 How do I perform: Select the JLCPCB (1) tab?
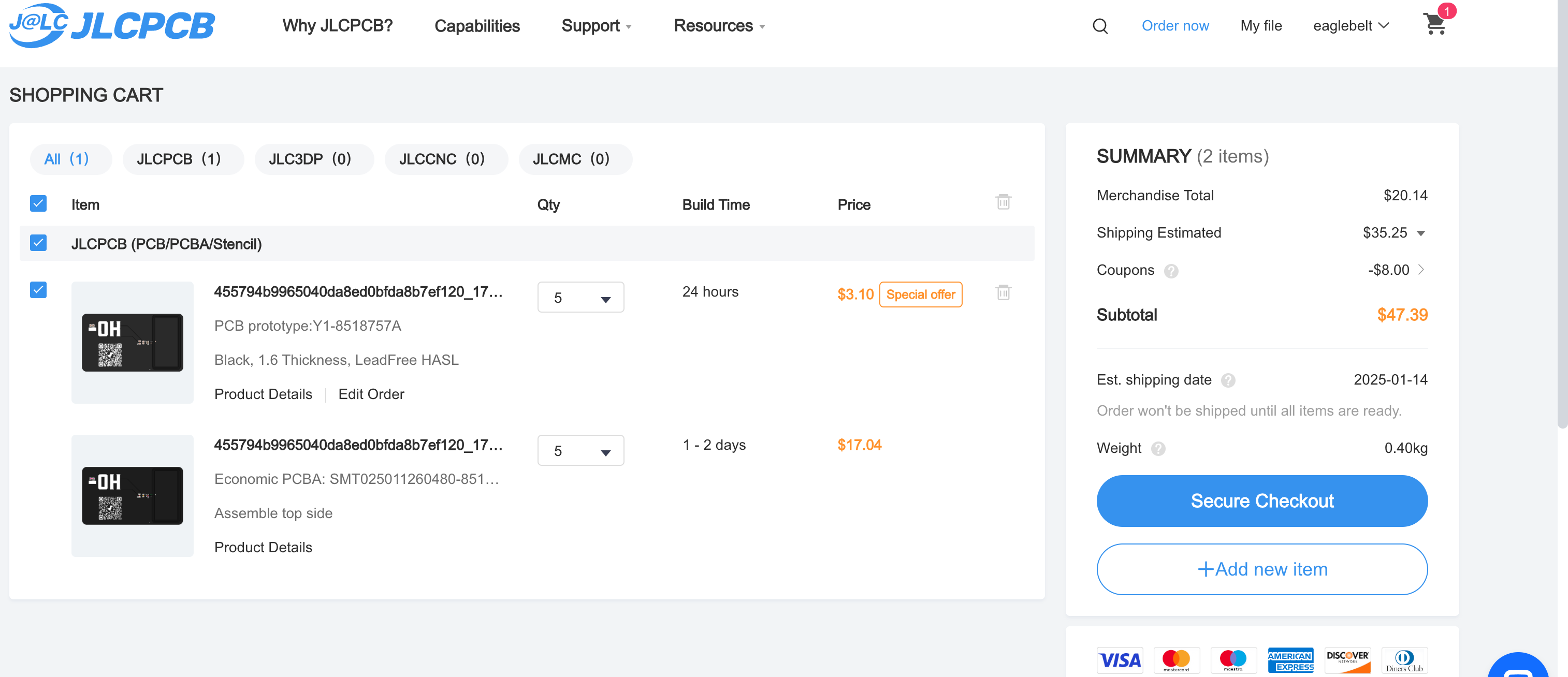[183, 159]
